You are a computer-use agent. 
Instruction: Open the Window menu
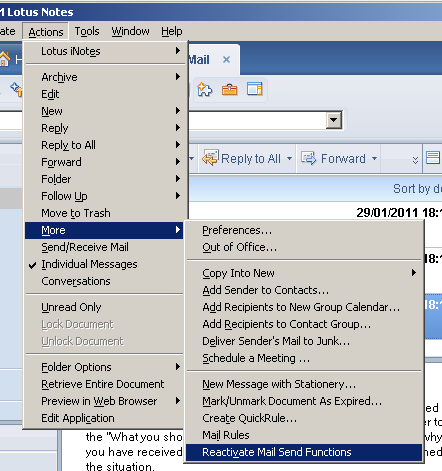(130, 31)
